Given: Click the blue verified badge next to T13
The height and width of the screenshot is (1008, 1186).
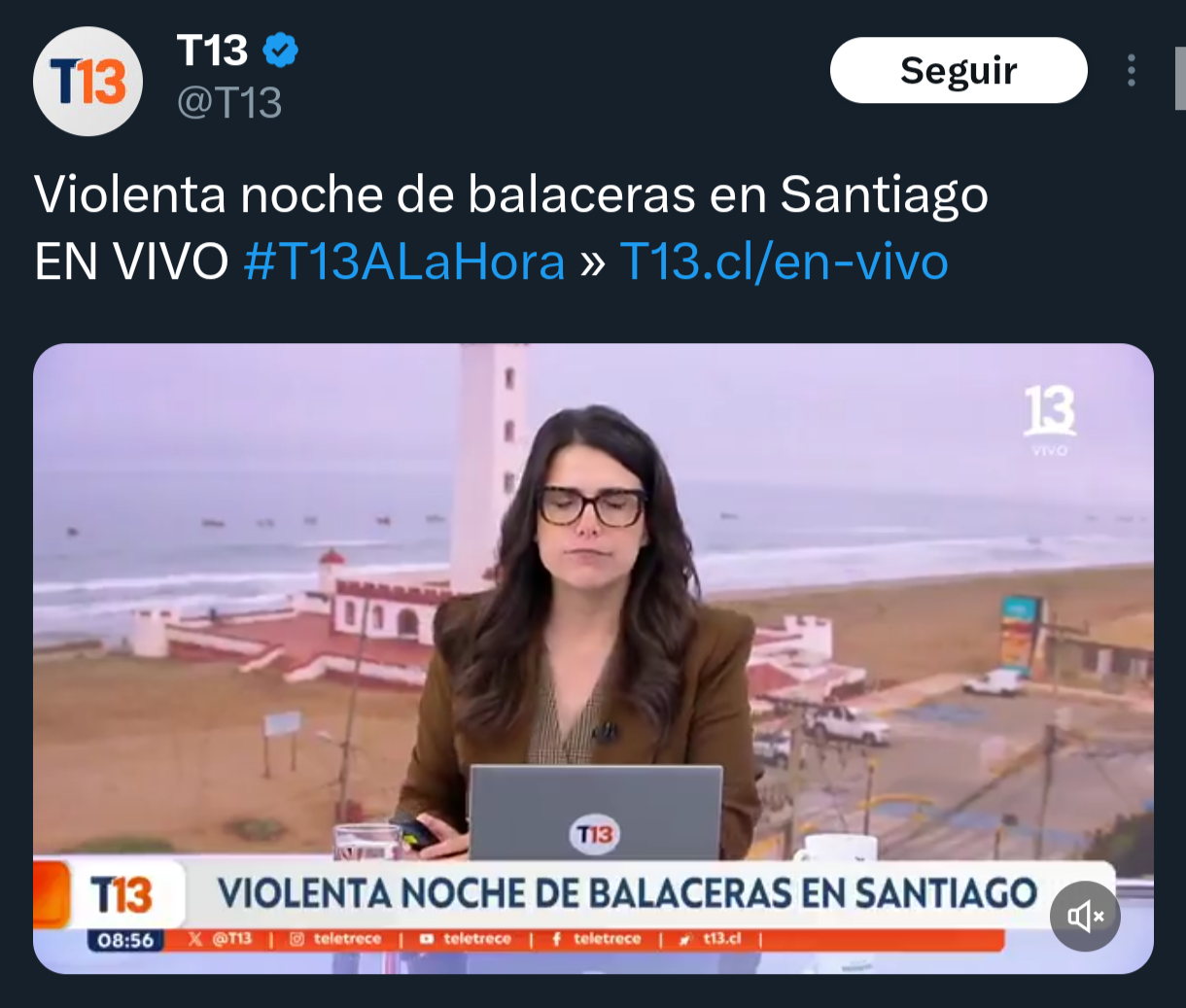Looking at the screenshot, I should pos(280,51).
